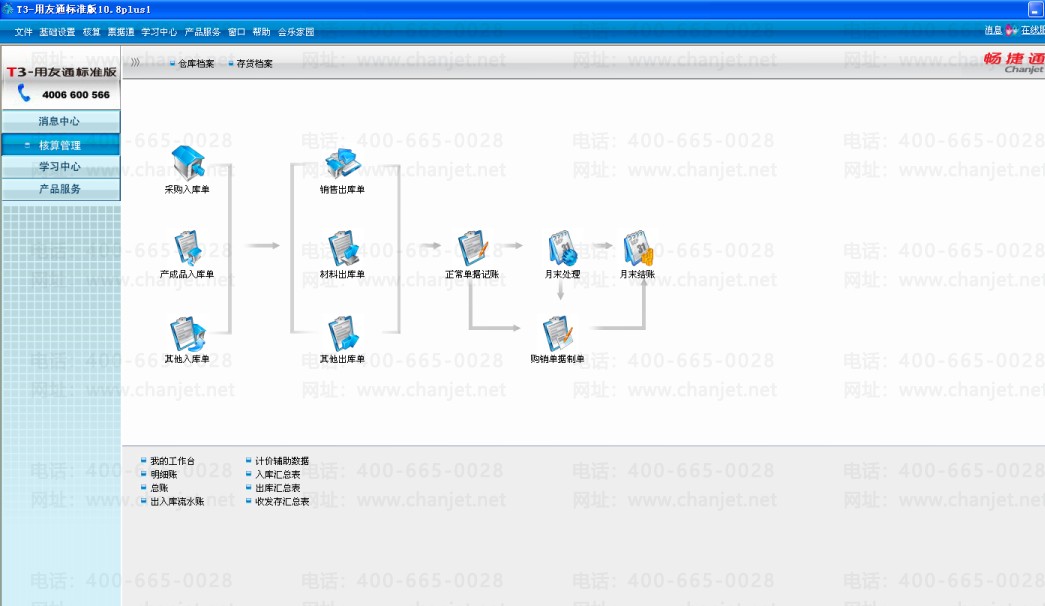Screen dimensions: 1045x606
Task: Open the 核算 menu
Action: tap(91, 32)
